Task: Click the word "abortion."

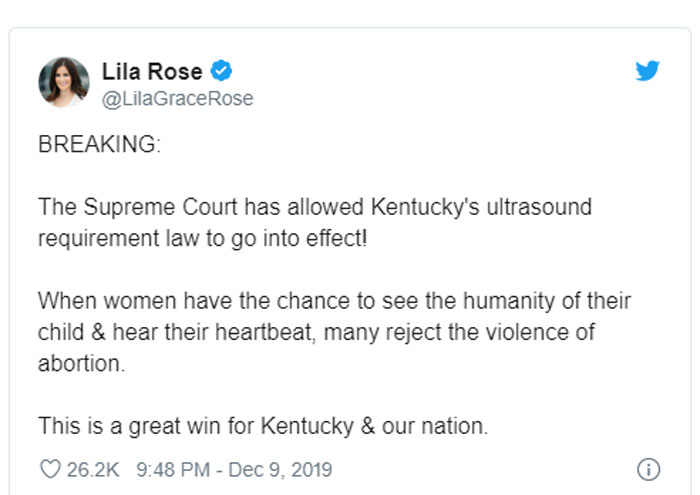Action: [x=82, y=363]
